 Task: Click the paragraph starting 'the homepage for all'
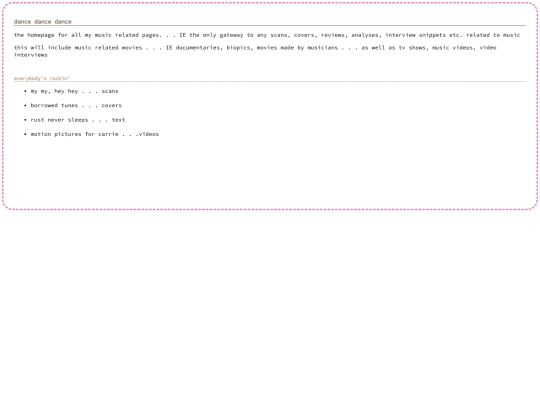pyautogui.click(x=267, y=35)
